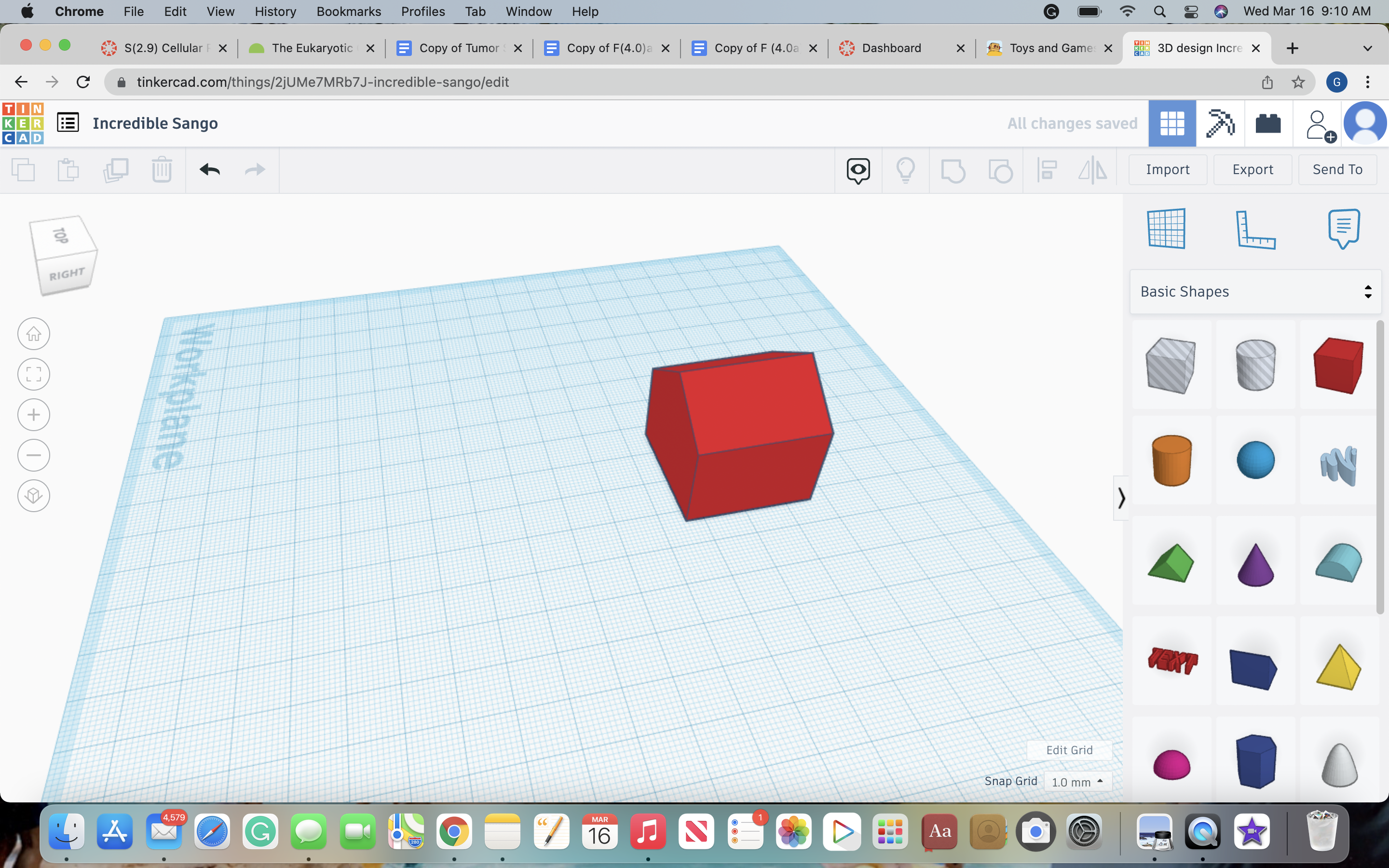This screenshot has height=868, width=1389.
Task: Click the Import button
Action: 1168,169
